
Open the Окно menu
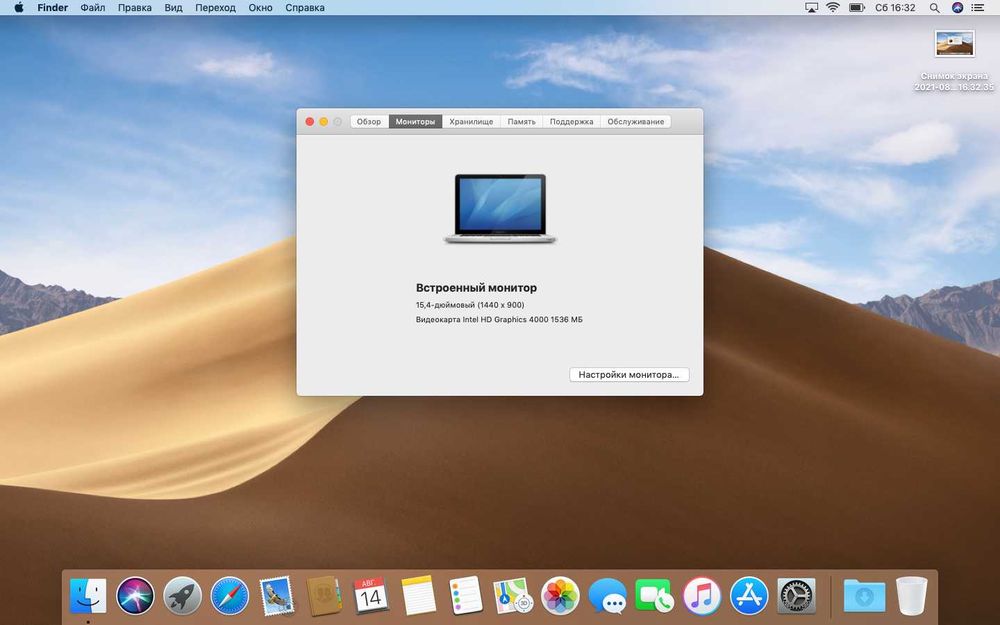click(260, 8)
